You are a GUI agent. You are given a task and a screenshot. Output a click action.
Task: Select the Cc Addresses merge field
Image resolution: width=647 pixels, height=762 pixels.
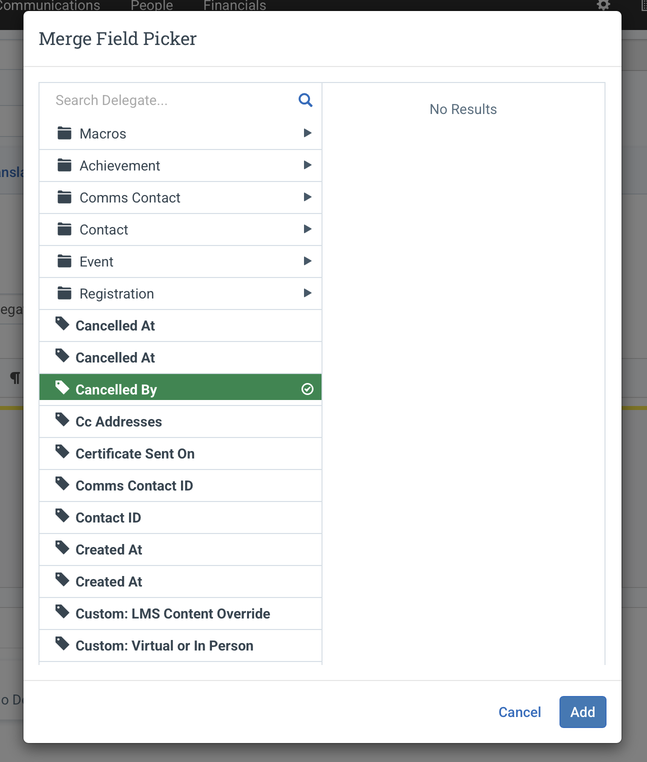coord(180,421)
